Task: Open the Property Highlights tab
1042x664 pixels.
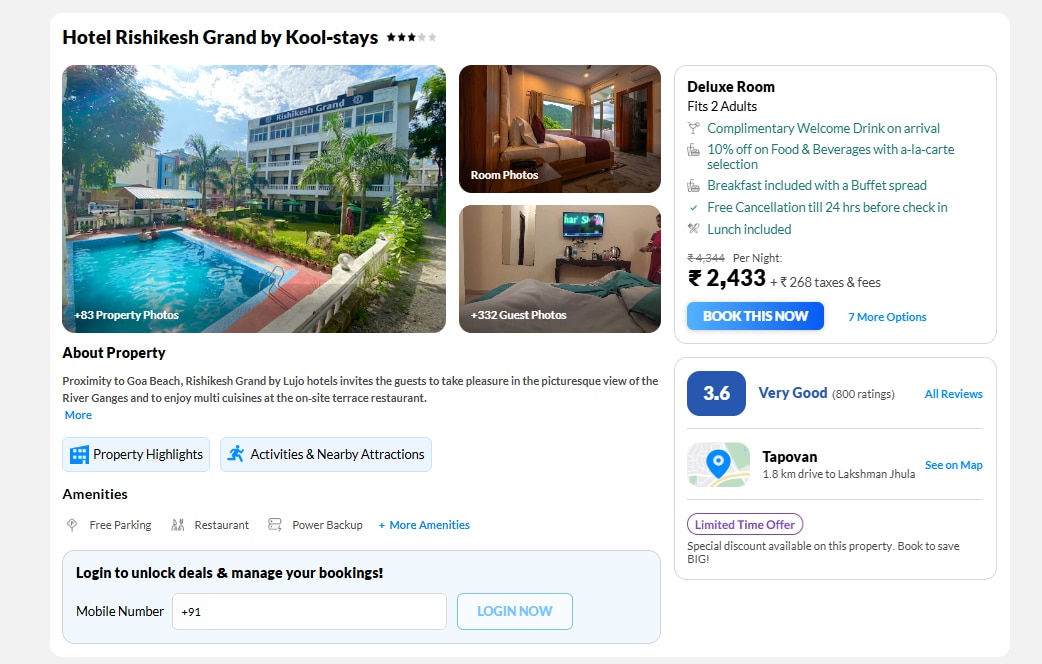Action: pyautogui.click(x=136, y=455)
